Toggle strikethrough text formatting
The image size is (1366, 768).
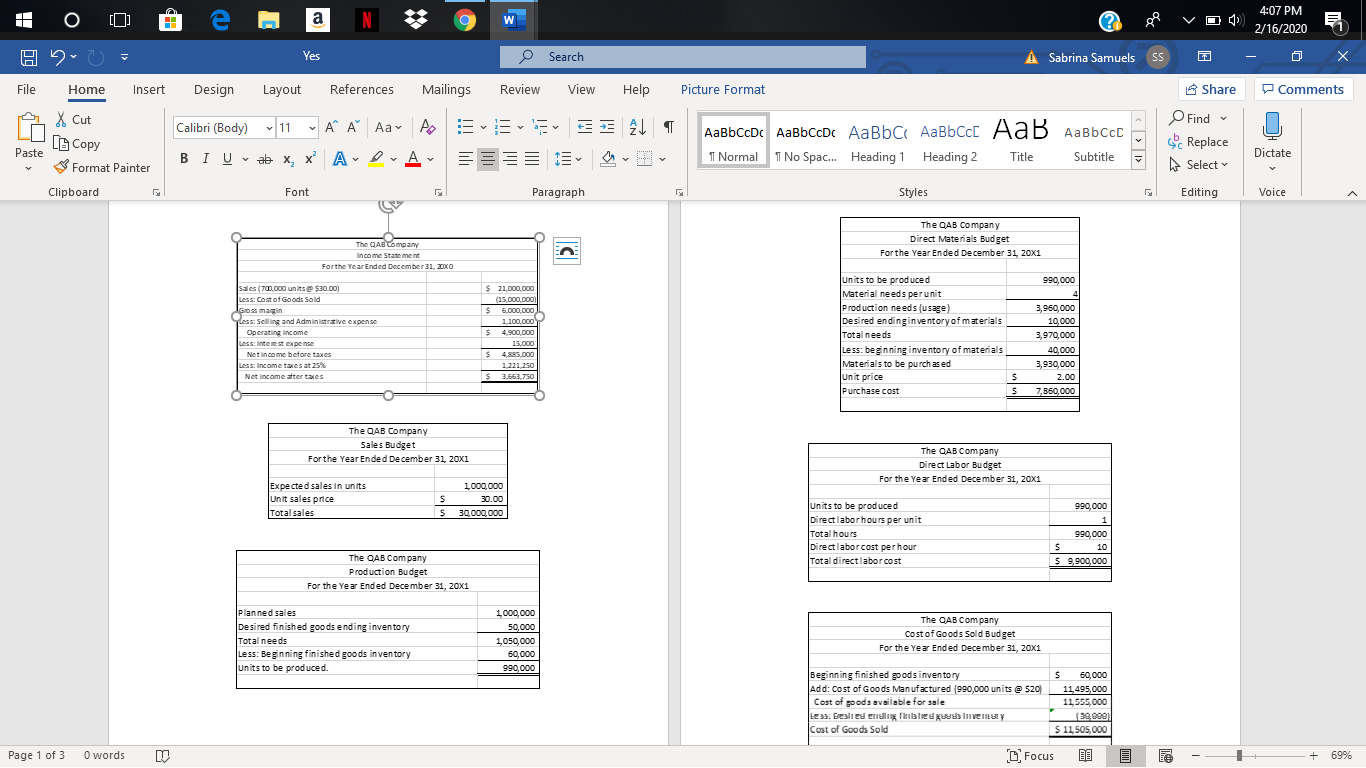264,160
